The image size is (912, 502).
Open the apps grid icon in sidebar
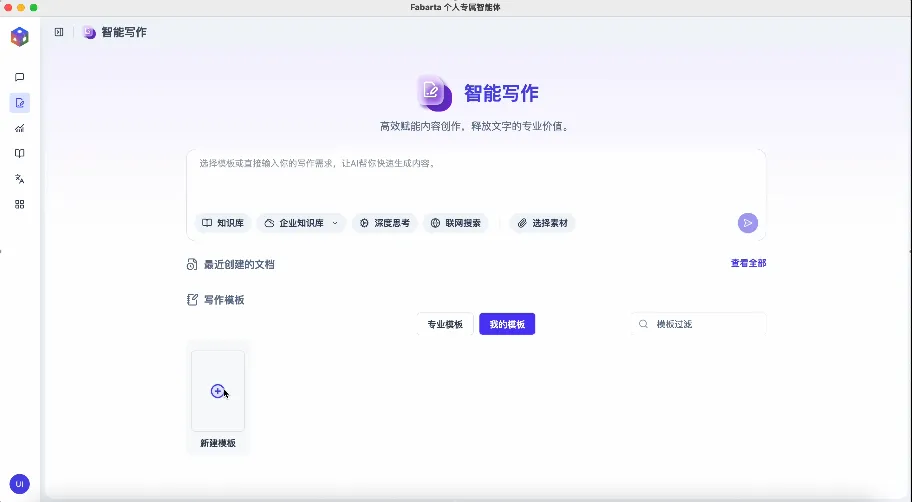pos(19,204)
